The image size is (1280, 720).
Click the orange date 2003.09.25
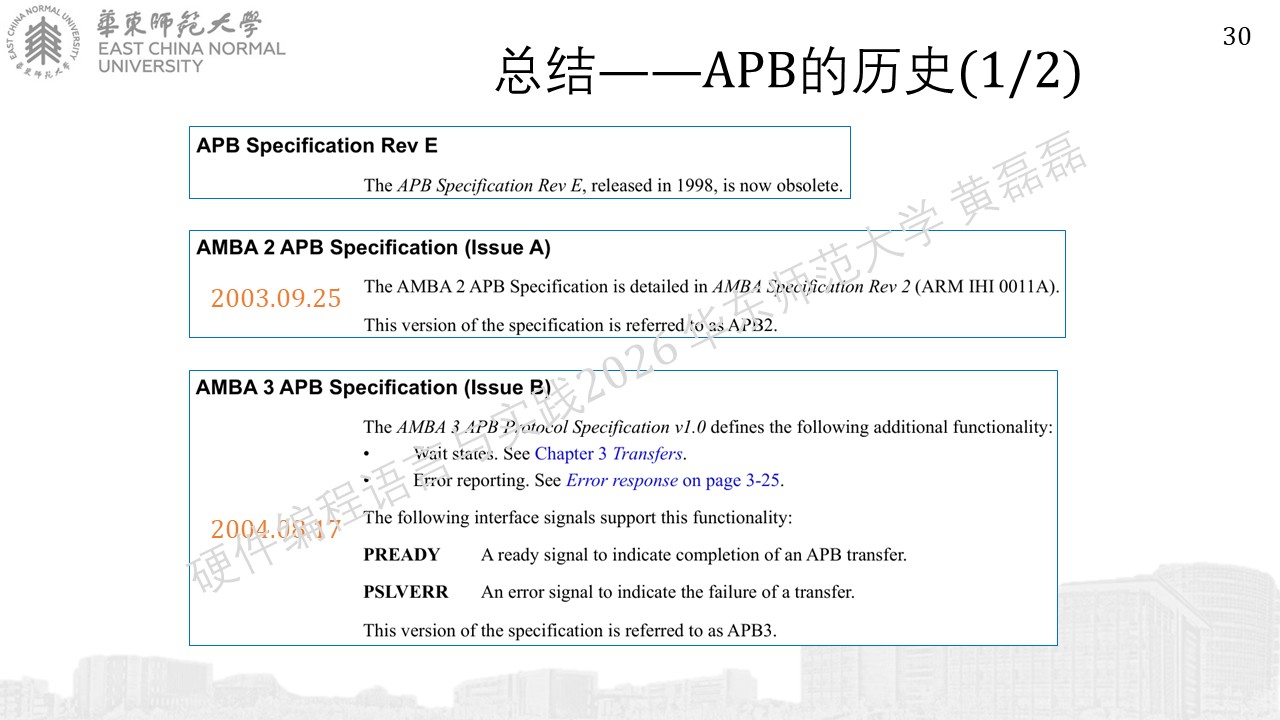(x=275, y=298)
